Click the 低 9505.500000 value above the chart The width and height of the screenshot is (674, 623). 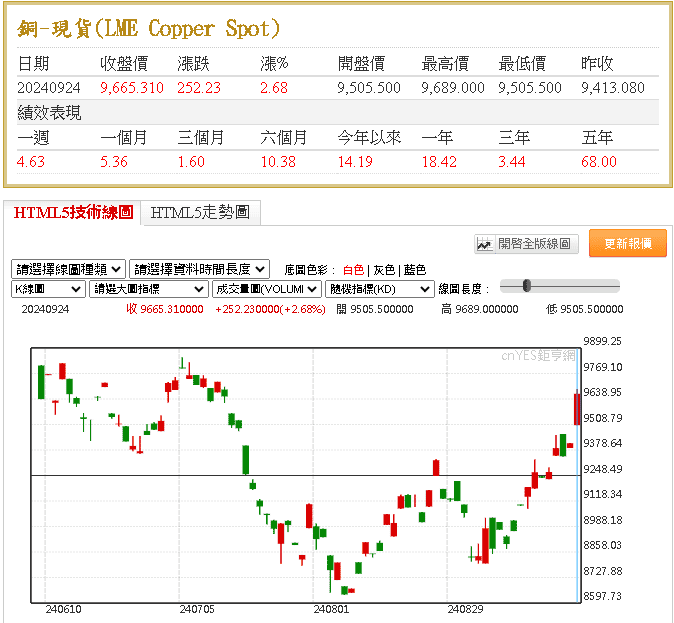(x=585, y=309)
